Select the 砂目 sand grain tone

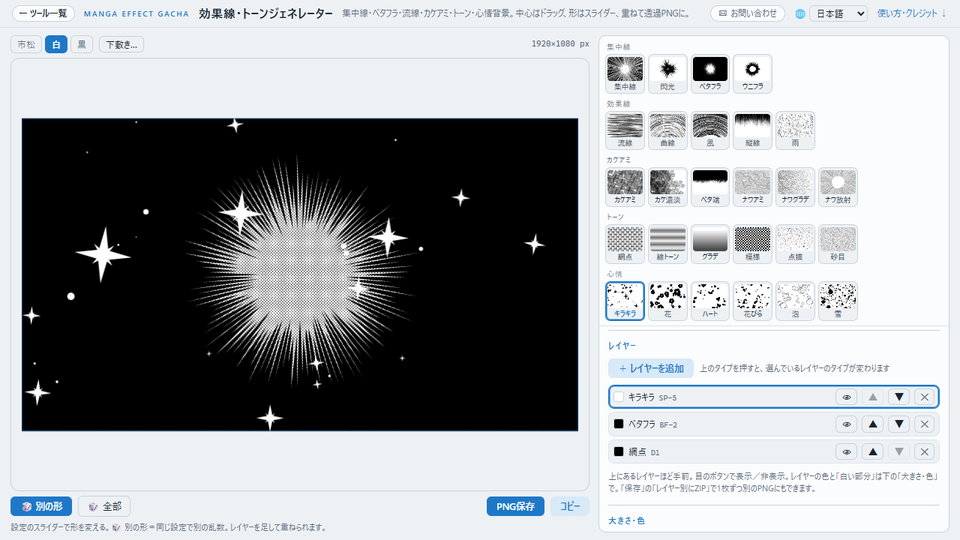(x=838, y=244)
